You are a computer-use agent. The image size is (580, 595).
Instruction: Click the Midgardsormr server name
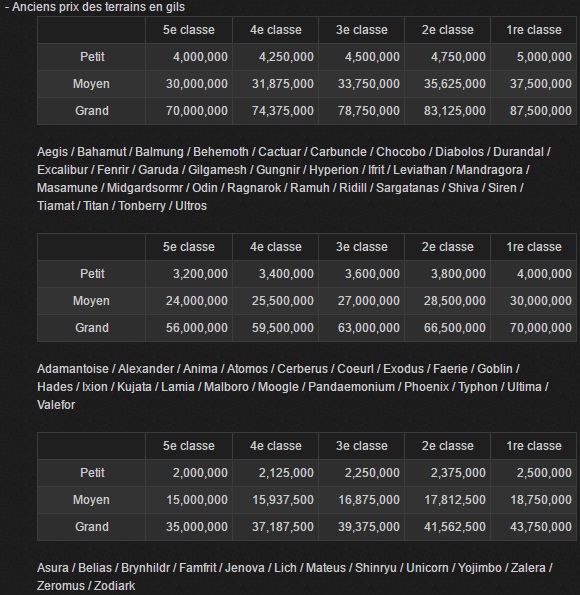click(x=145, y=188)
